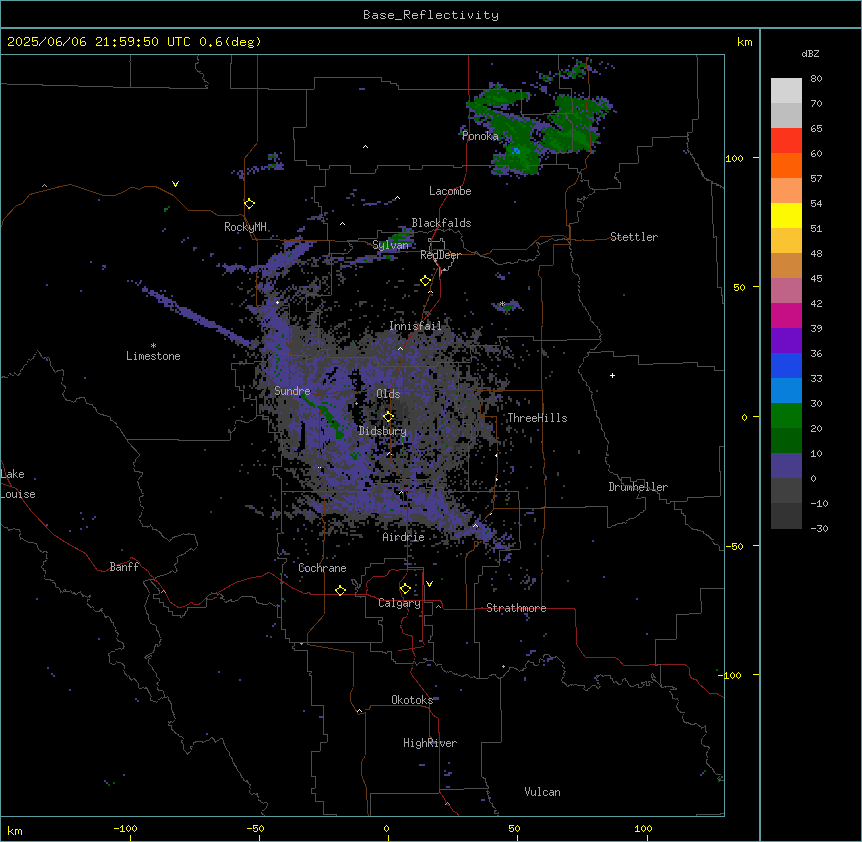Screen dimensions: 862x842
Task: Click the yellow V marker northwest of RockyMH
Action: click(175, 184)
